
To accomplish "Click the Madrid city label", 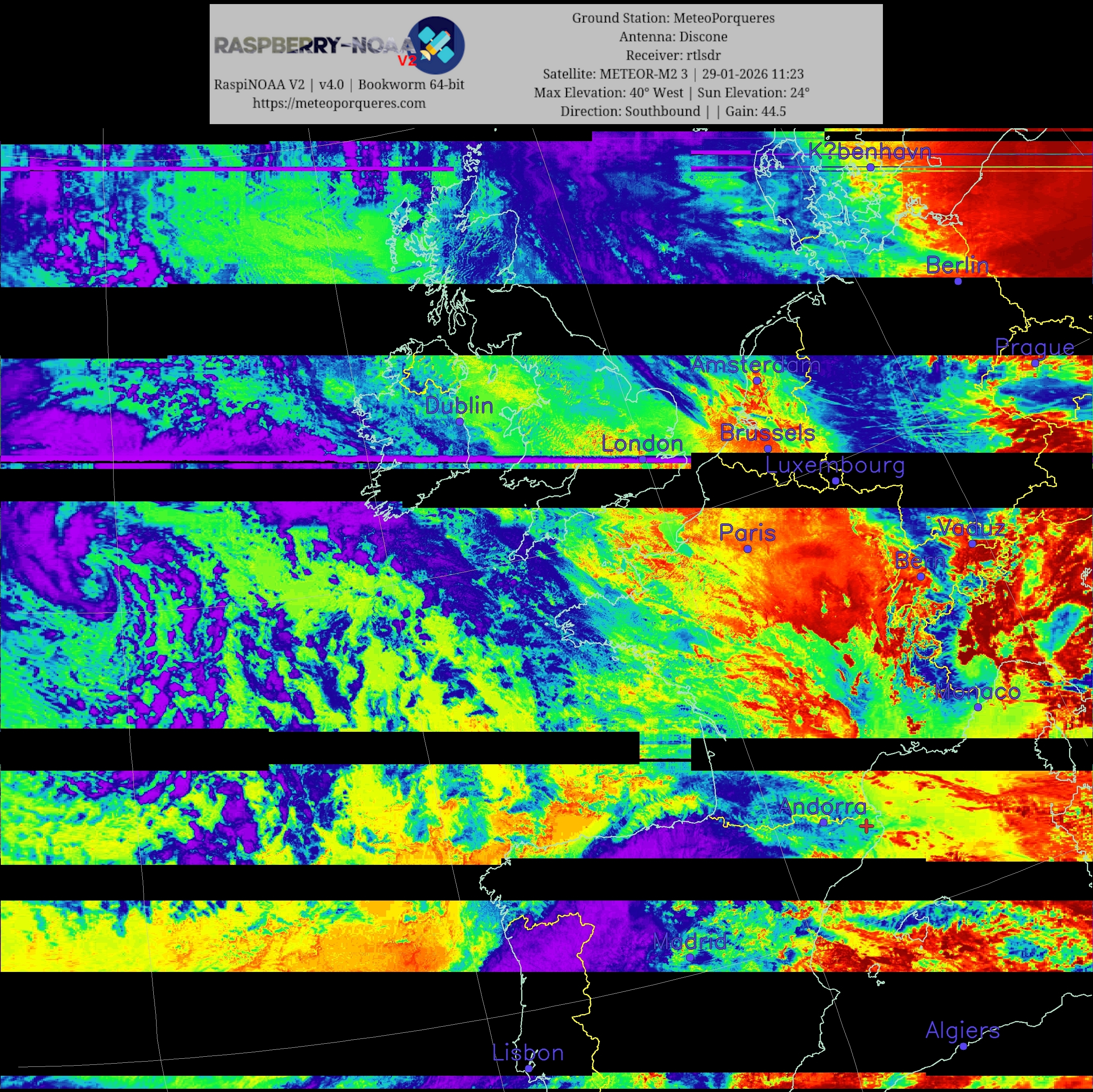I will point(689,942).
